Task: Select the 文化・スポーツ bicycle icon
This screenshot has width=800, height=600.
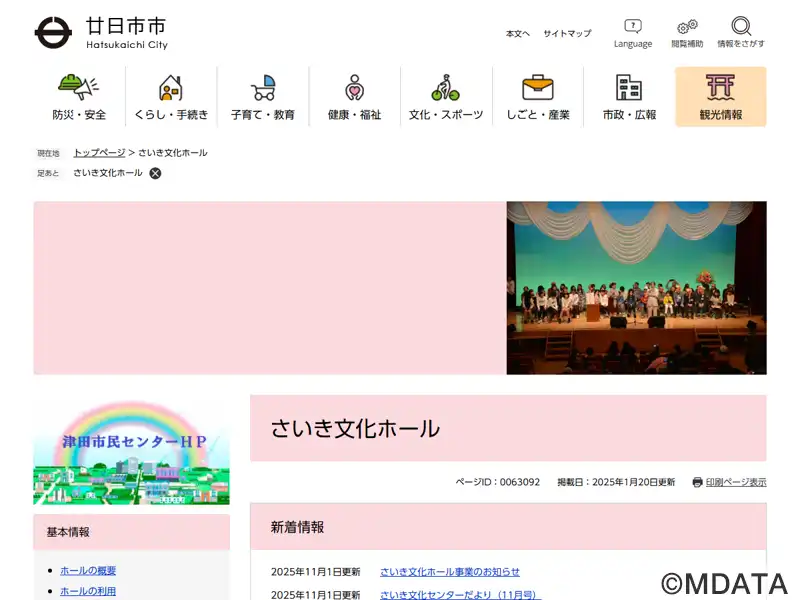Action: [x=445, y=87]
